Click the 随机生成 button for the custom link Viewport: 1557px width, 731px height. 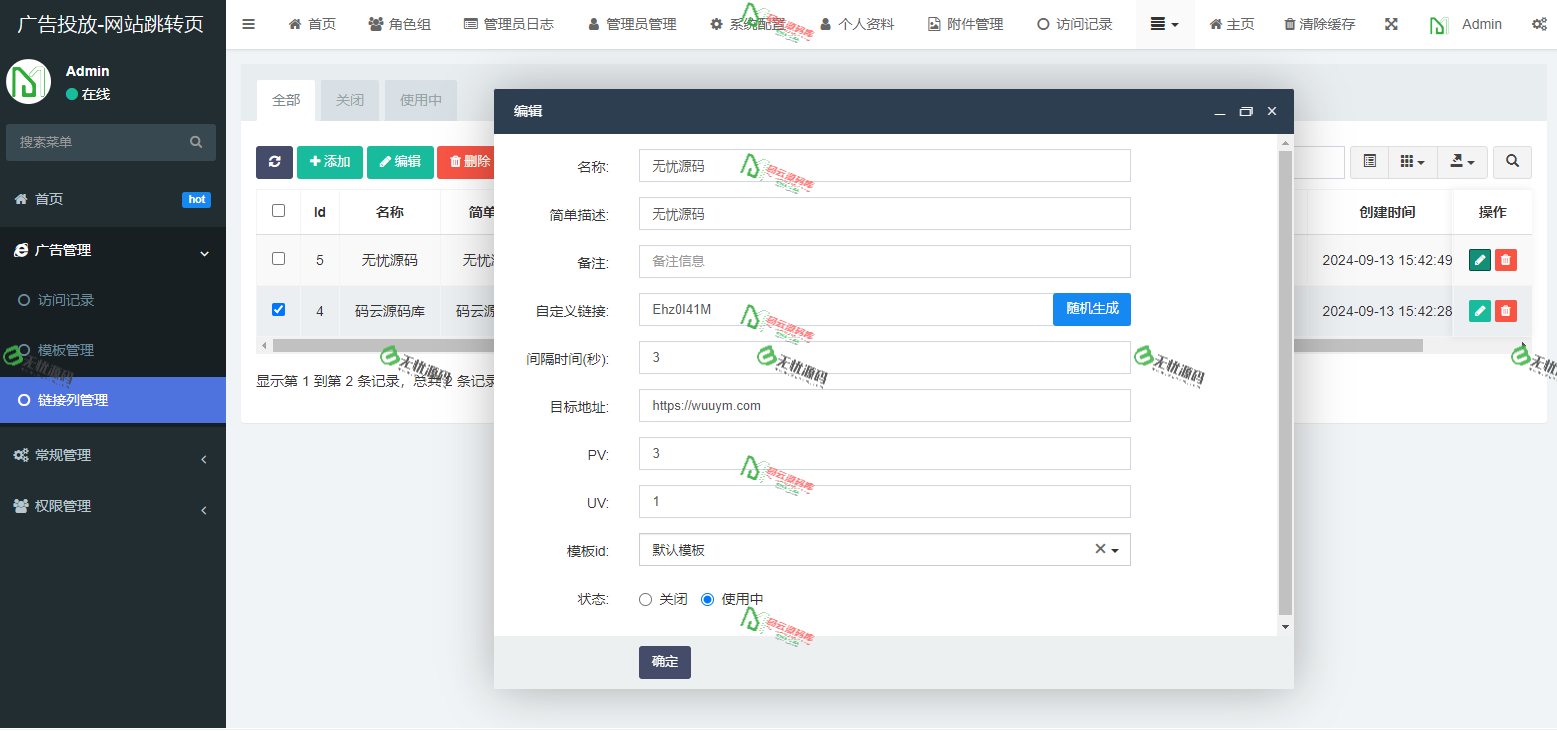click(1091, 309)
